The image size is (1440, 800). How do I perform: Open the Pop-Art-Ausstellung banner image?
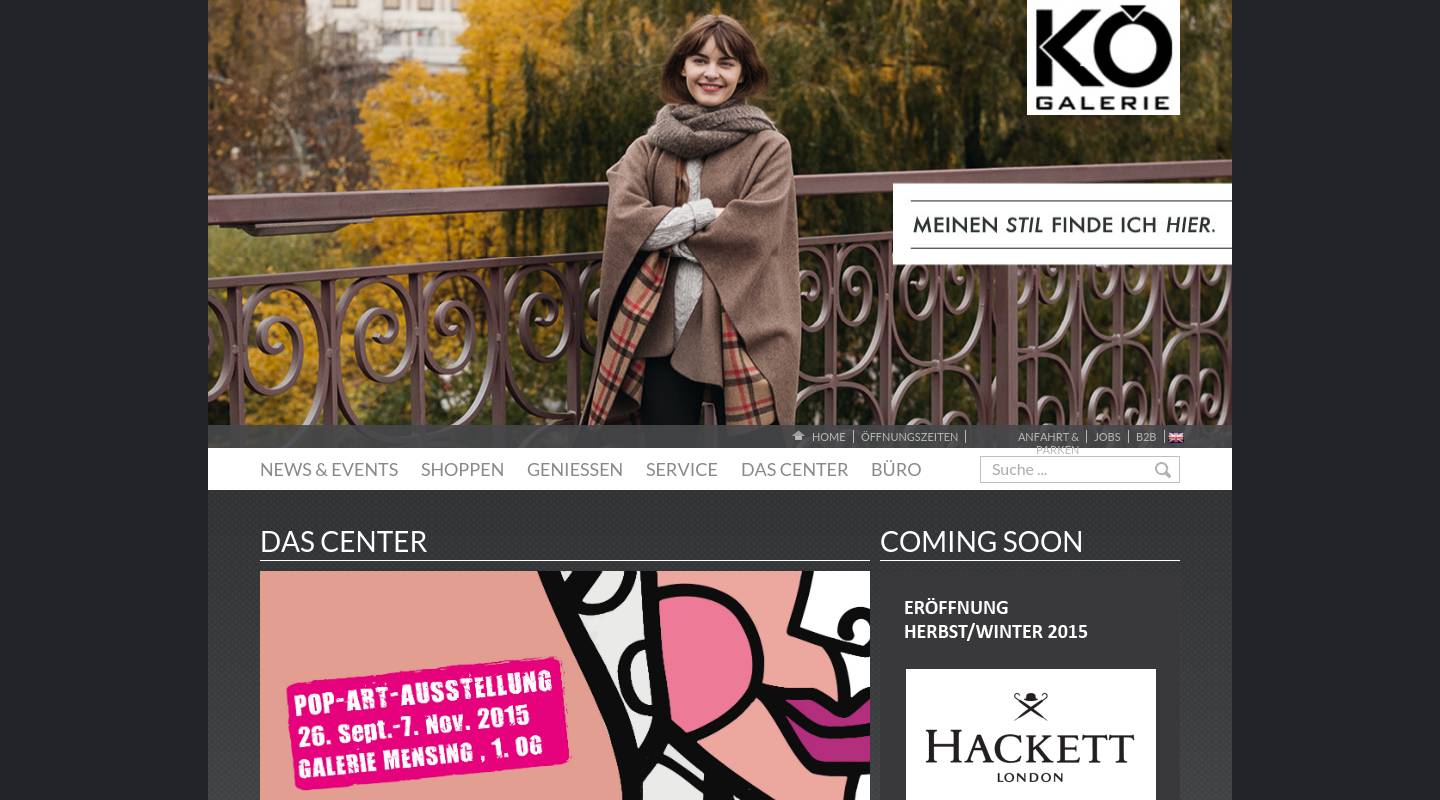pos(565,685)
